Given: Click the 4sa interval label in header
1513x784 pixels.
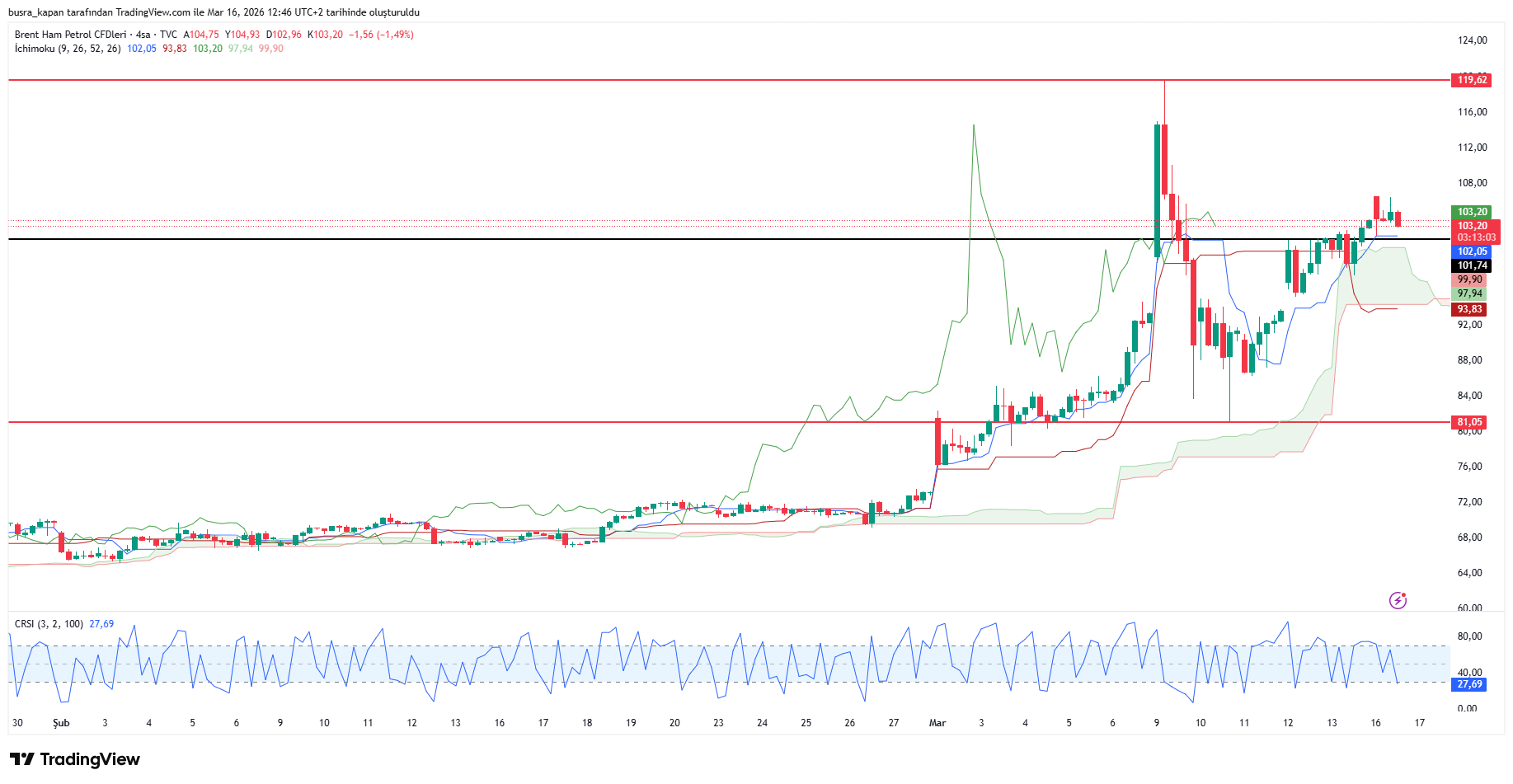Looking at the screenshot, I should click(143, 35).
